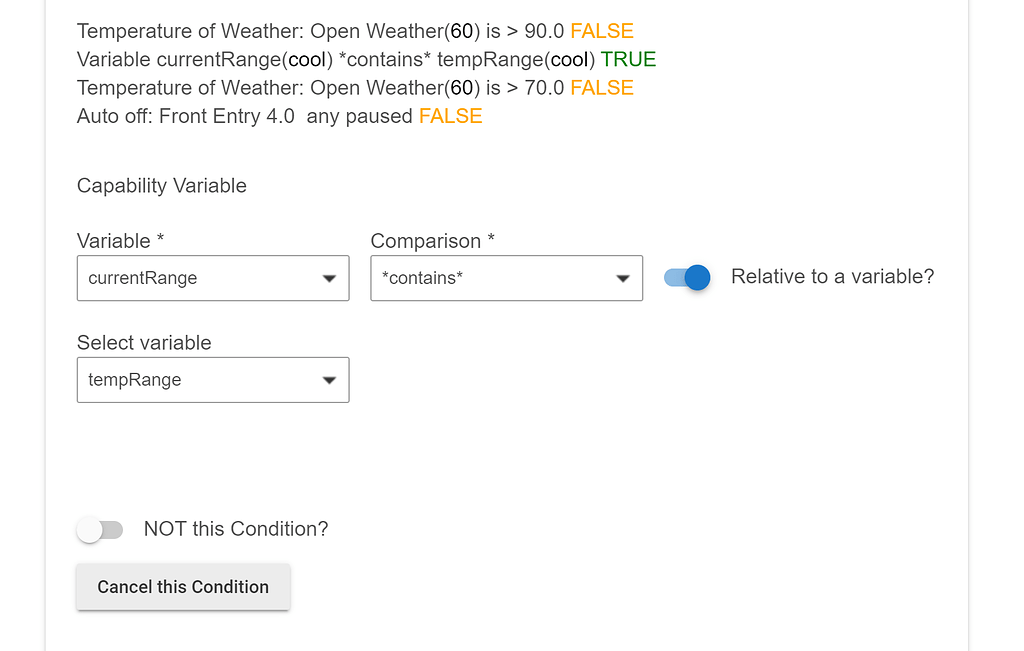The height and width of the screenshot is (651, 1024).
Task: Click the "Capability Variable" section heading
Action: pos(161,186)
